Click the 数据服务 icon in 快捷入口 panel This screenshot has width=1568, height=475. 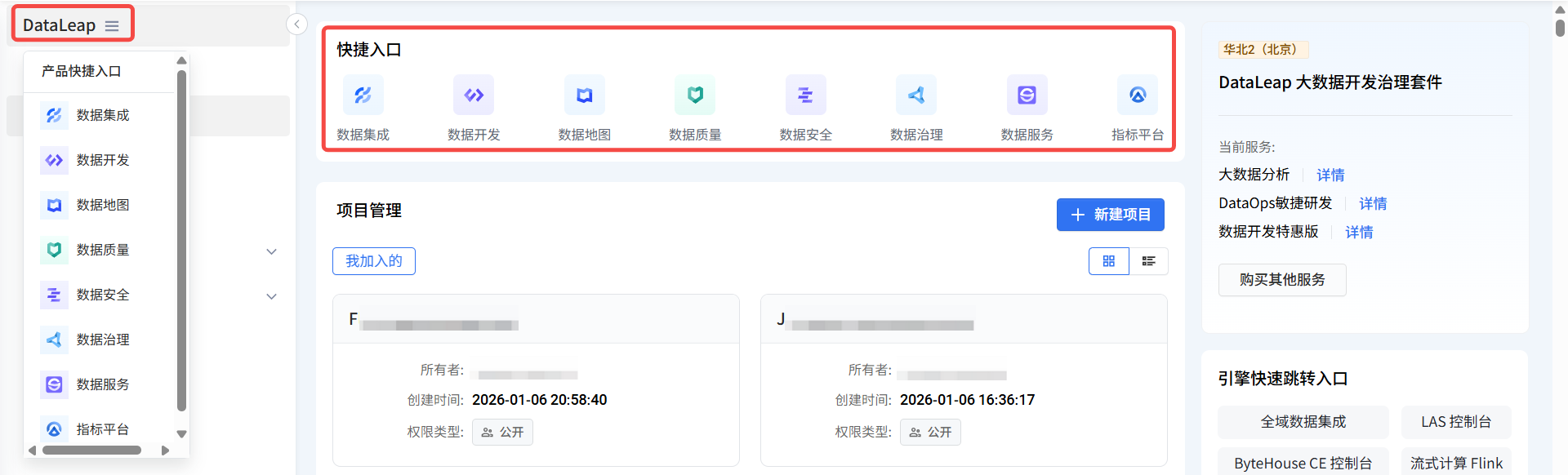point(1027,95)
